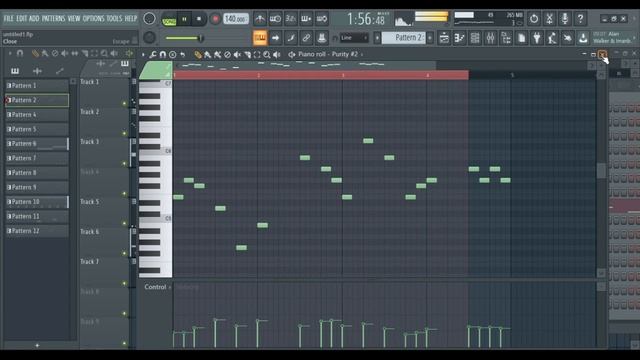Select the piano roll zoom magnifier tool
640x360 pixels.
coord(267,54)
